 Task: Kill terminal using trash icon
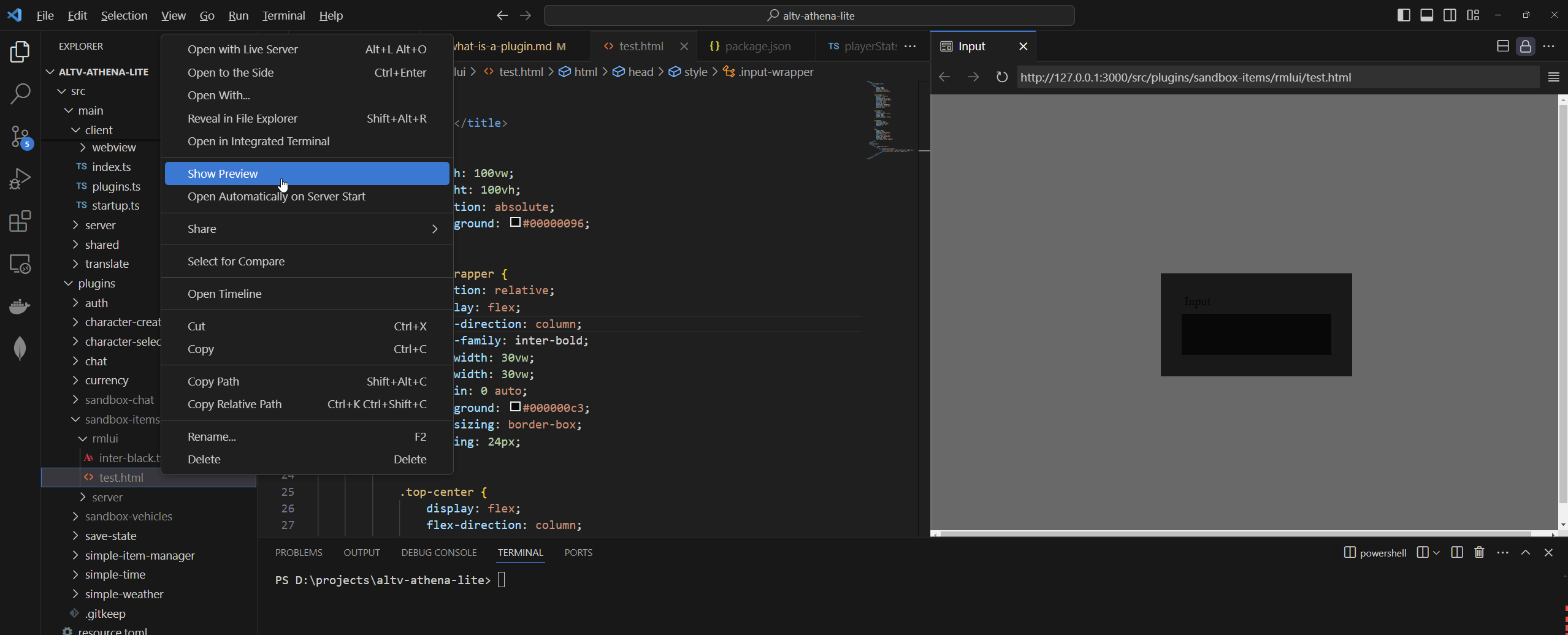1479,553
